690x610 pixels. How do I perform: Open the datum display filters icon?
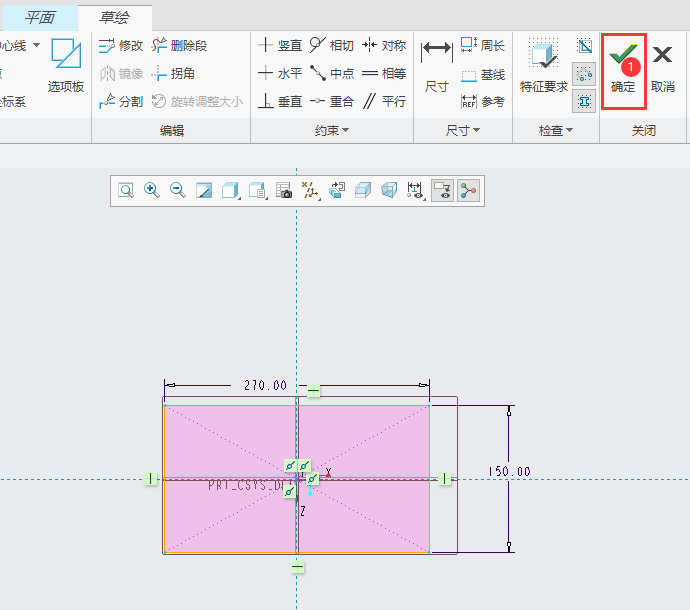coord(310,191)
